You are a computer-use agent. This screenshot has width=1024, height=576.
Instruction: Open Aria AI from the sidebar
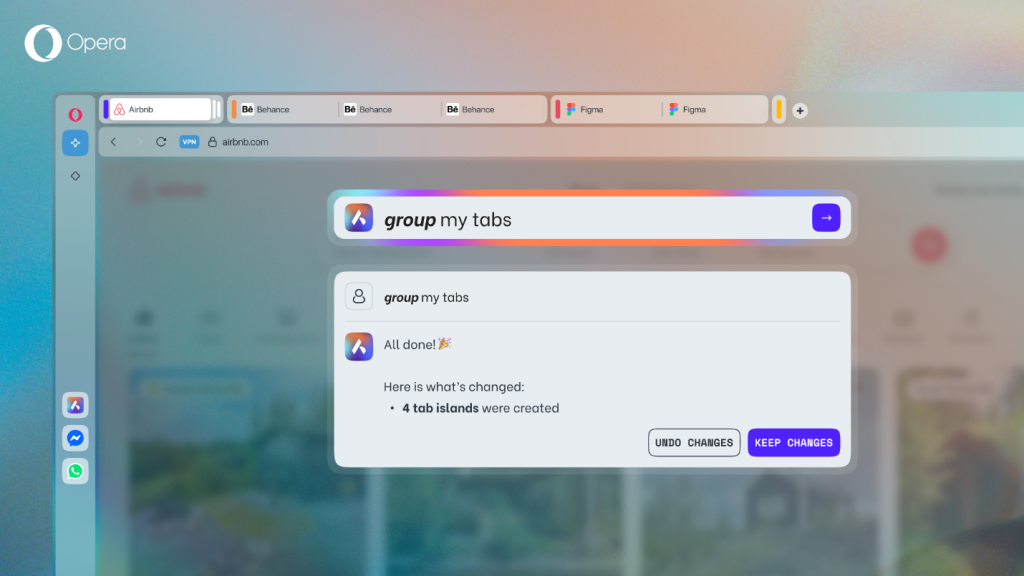[75, 405]
